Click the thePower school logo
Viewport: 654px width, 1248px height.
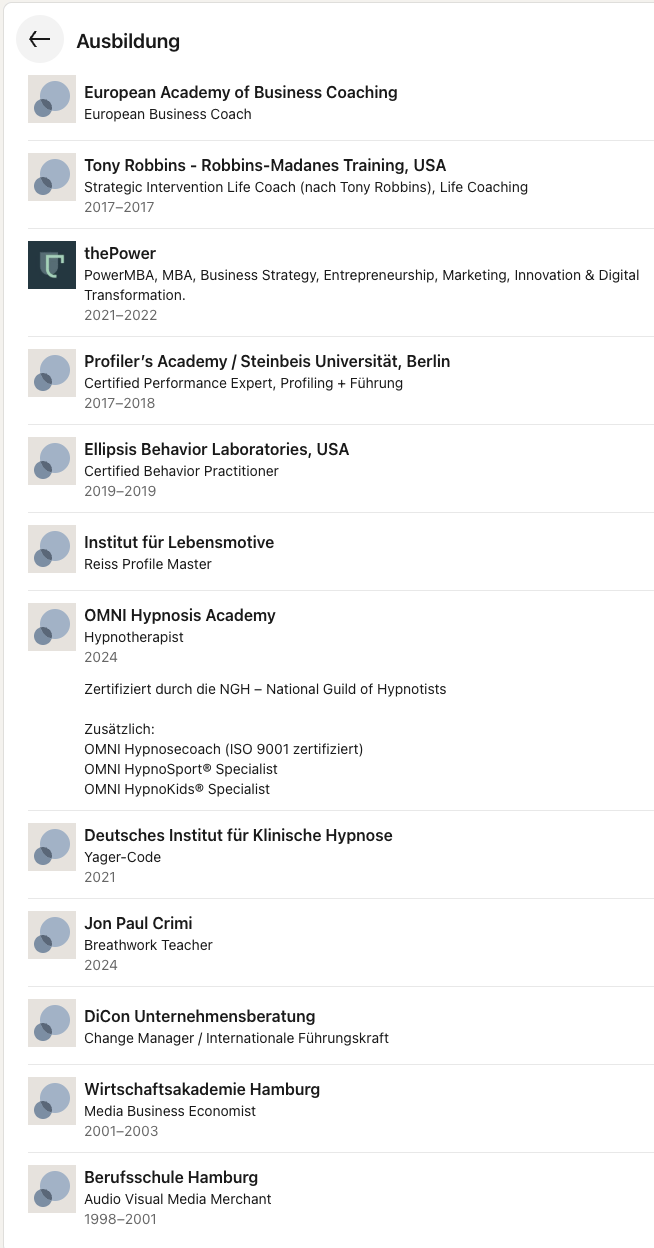[x=52, y=265]
